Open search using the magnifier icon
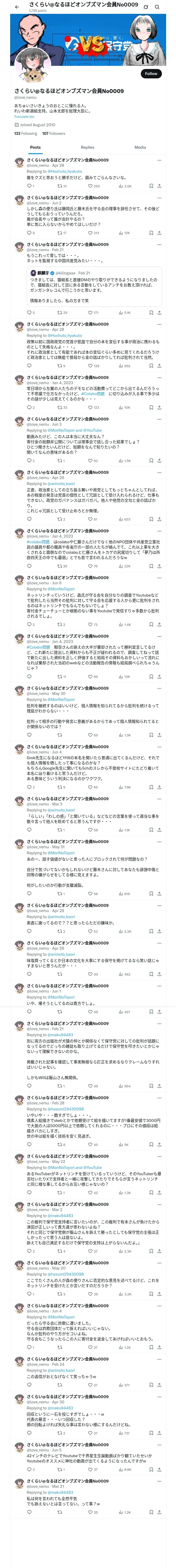 [x=157, y=7]
